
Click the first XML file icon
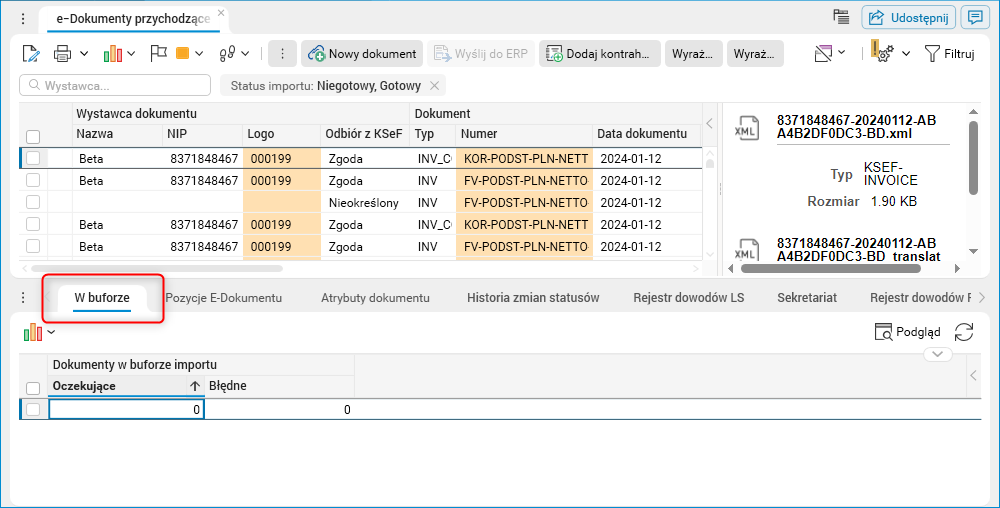(746, 130)
